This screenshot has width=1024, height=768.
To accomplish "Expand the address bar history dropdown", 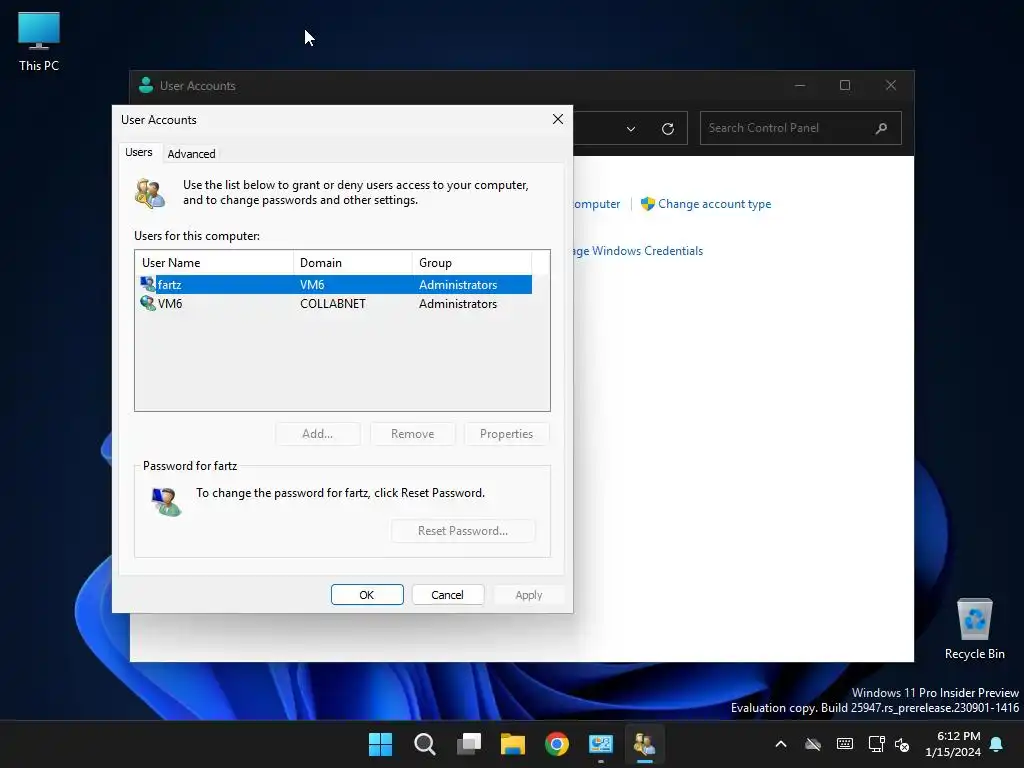I will (x=631, y=129).
